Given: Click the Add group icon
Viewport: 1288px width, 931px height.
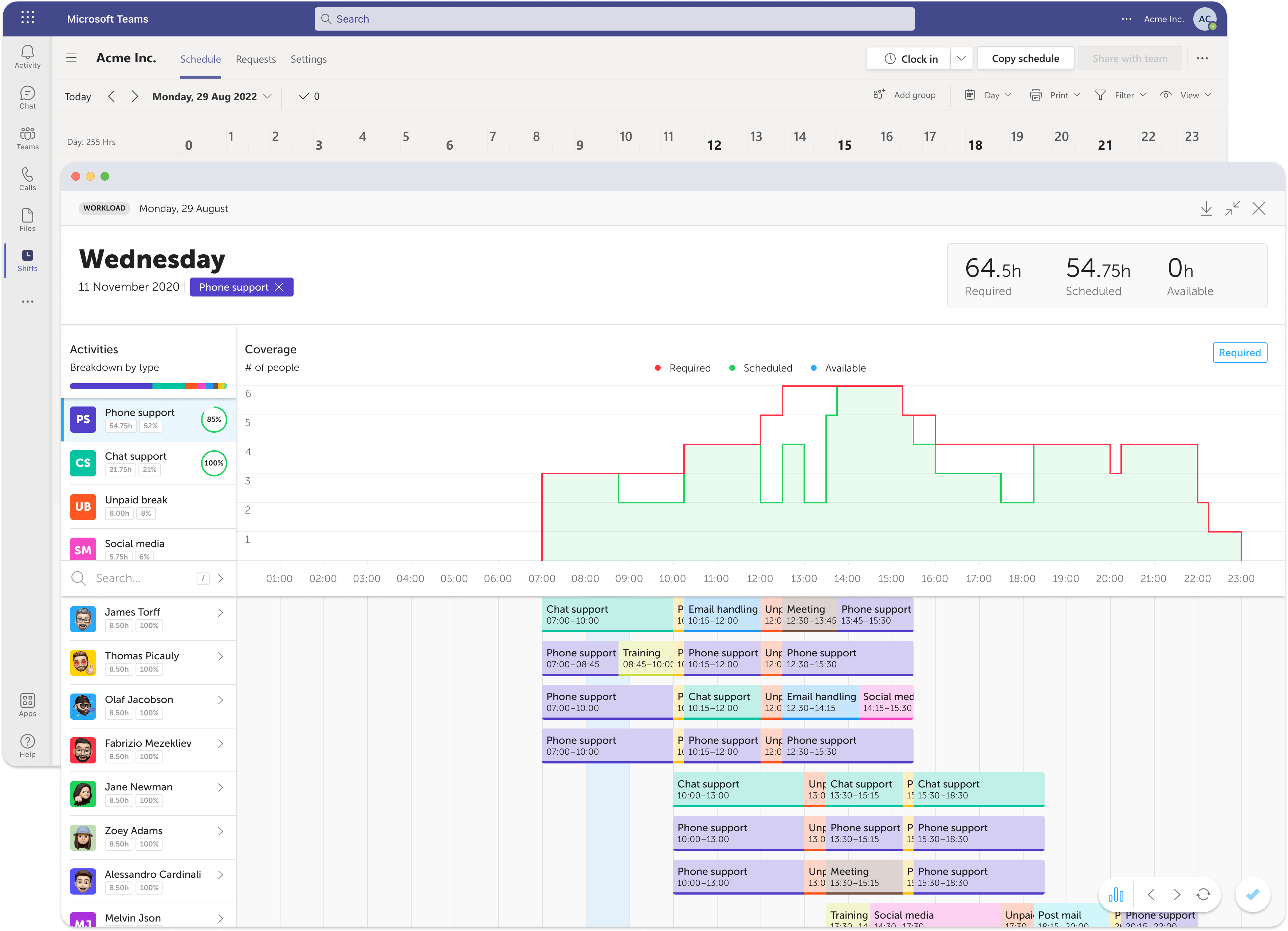Looking at the screenshot, I should point(879,95).
